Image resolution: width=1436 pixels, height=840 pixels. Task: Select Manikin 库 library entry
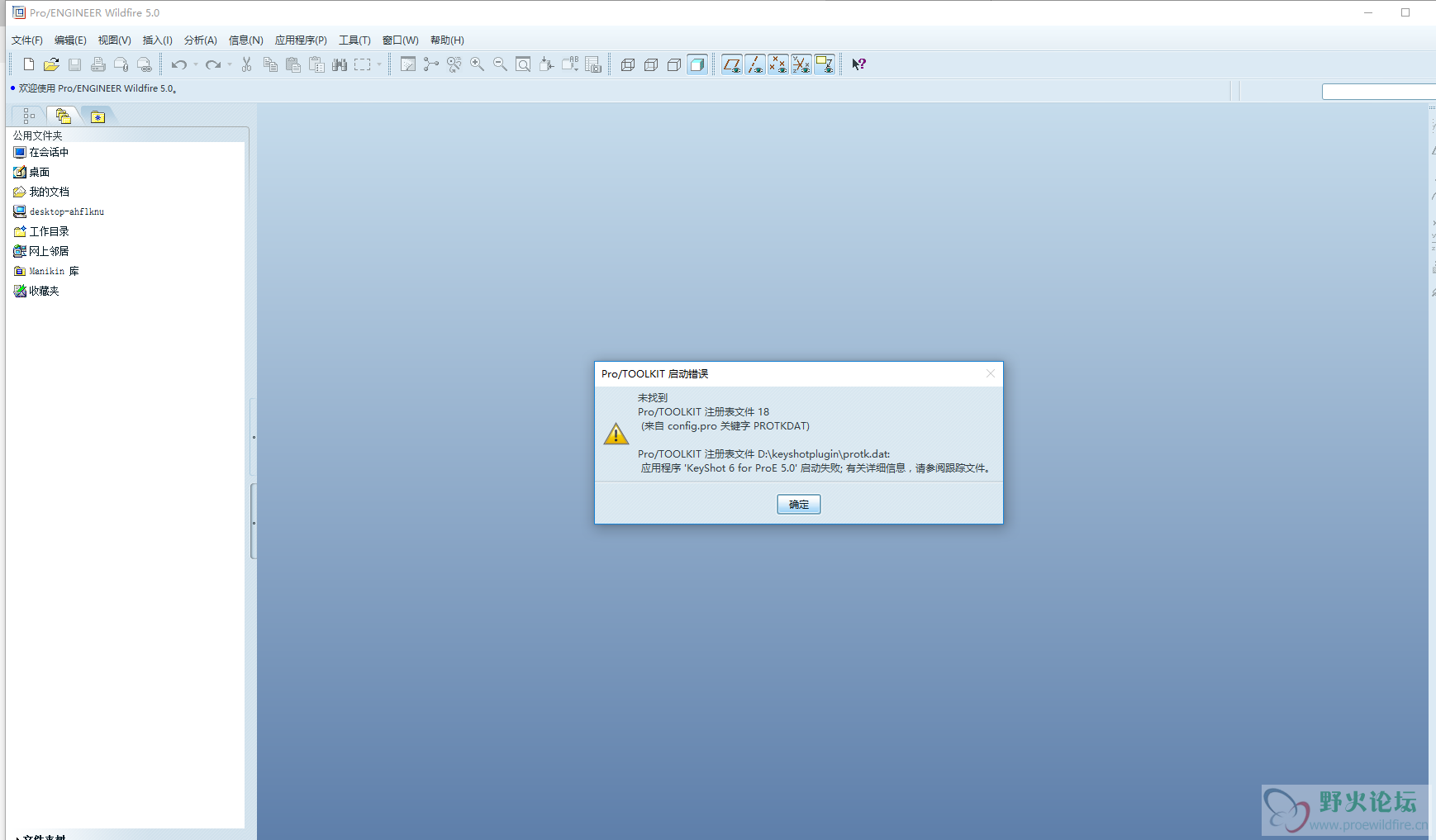click(46, 271)
